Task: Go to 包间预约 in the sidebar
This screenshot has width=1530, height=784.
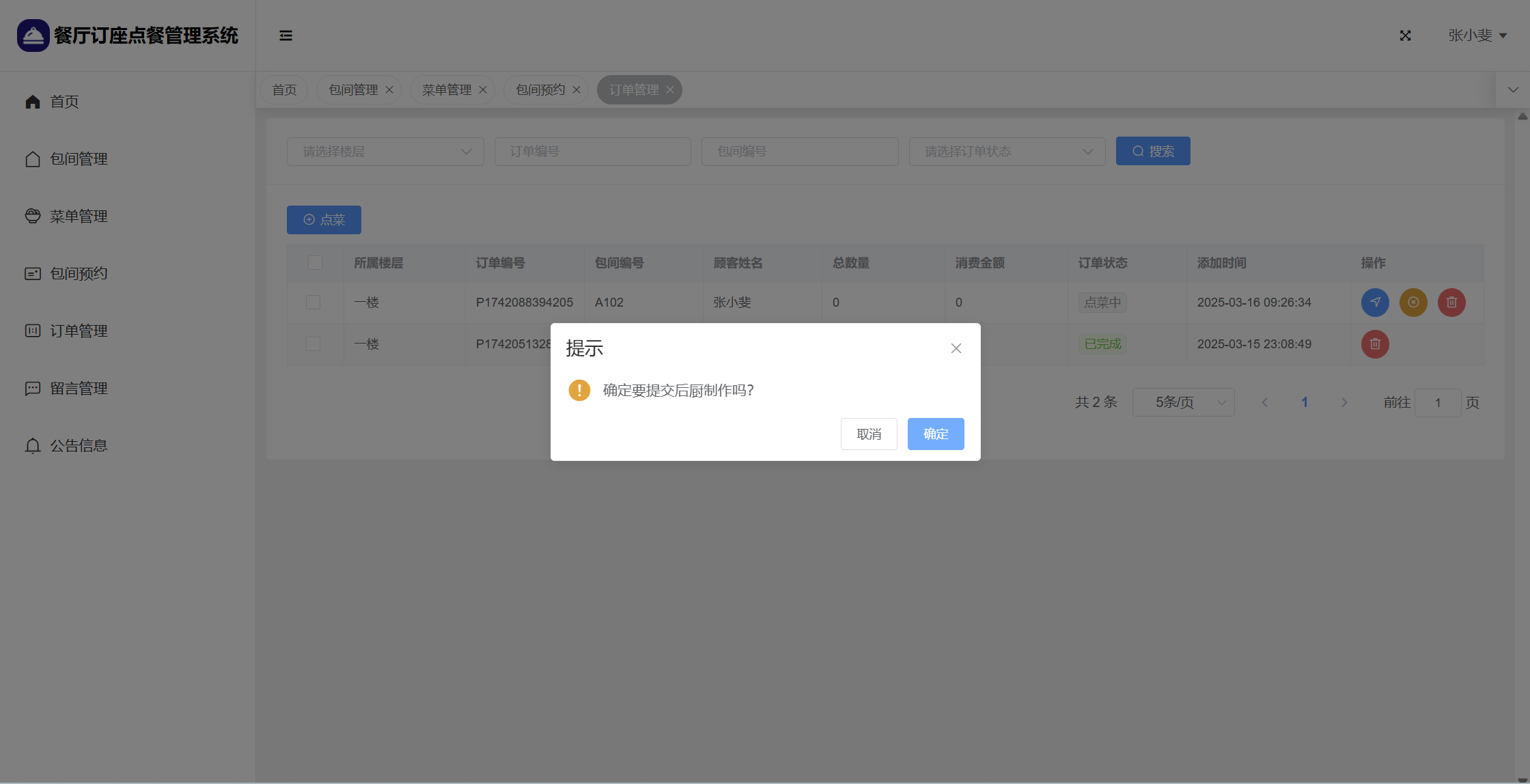Action: tap(79, 273)
